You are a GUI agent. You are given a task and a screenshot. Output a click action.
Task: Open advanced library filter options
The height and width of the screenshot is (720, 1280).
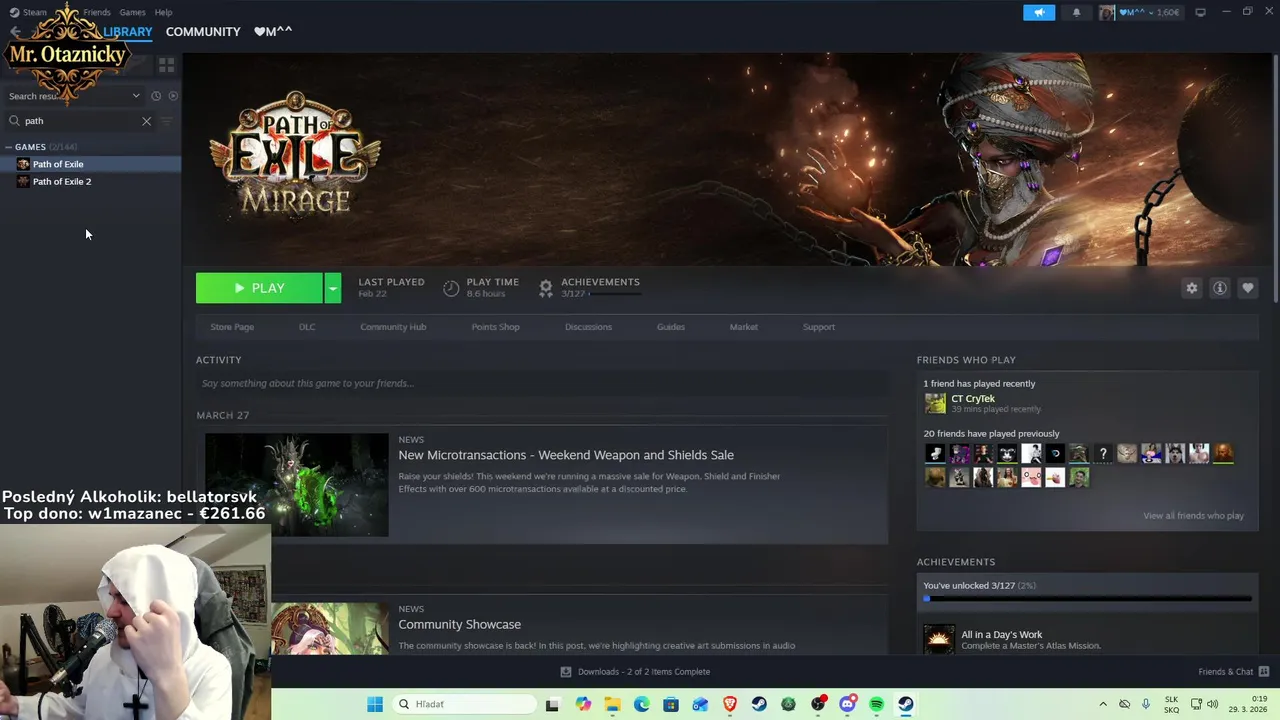tap(167, 121)
